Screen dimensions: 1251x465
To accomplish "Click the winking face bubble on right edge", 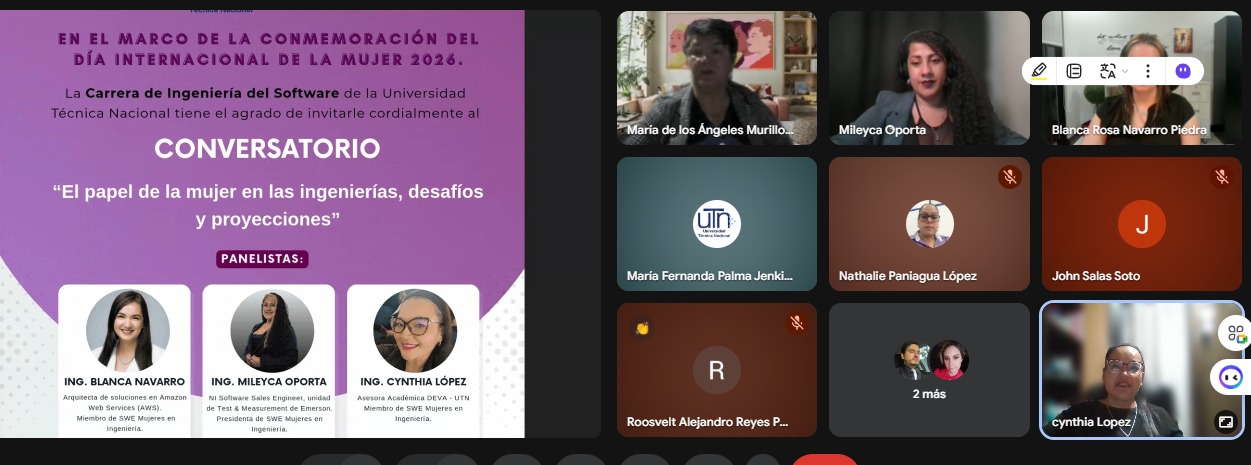I will 1231,377.
